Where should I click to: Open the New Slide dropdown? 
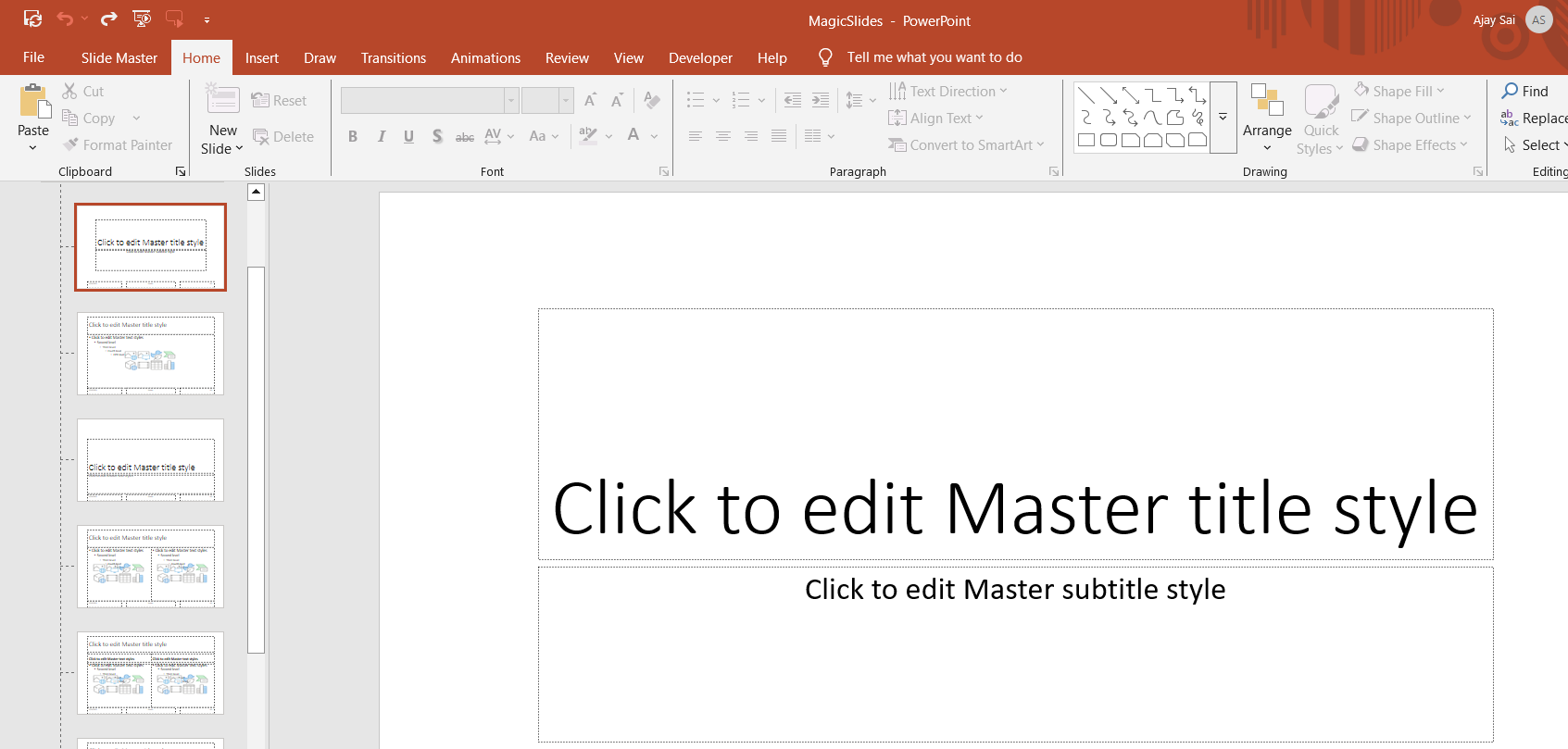click(222, 140)
